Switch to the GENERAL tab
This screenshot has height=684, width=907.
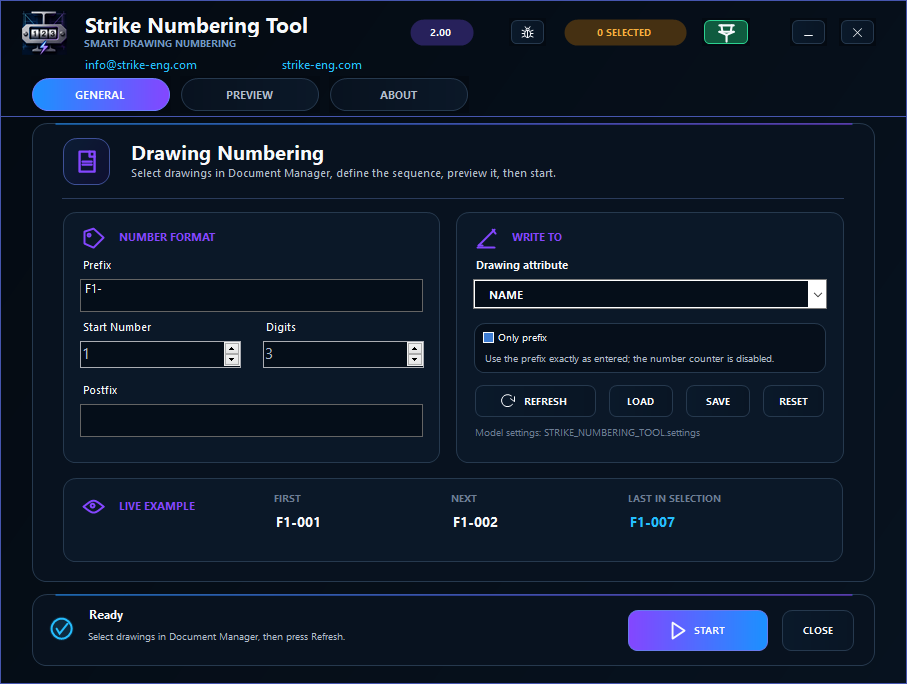(x=101, y=95)
